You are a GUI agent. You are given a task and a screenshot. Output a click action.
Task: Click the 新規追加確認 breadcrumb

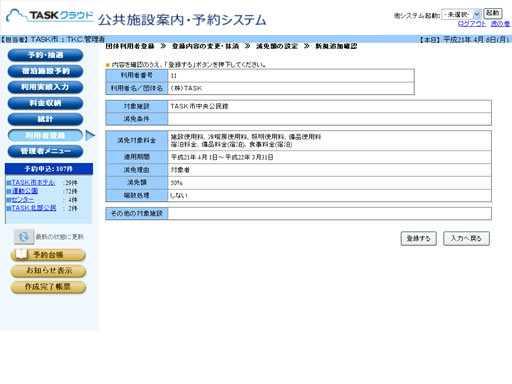(x=336, y=46)
